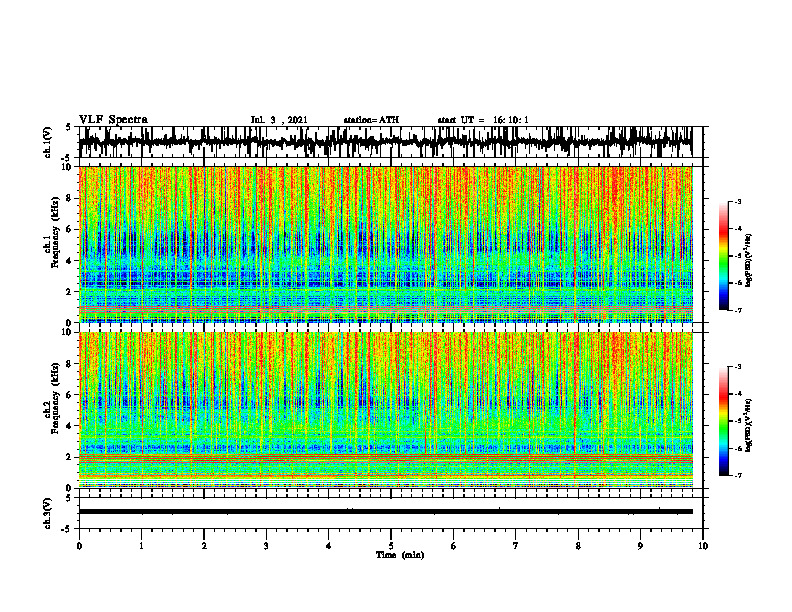Click the "station=ATH" header label
The height and width of the screenshot is (612, 792).
371,120
